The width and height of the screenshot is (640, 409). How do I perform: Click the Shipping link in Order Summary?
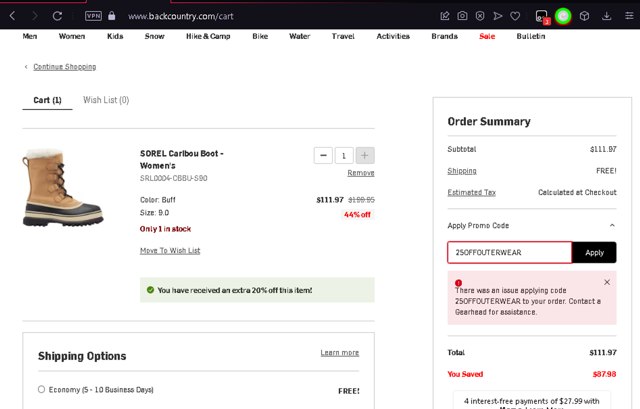point(462,171)
